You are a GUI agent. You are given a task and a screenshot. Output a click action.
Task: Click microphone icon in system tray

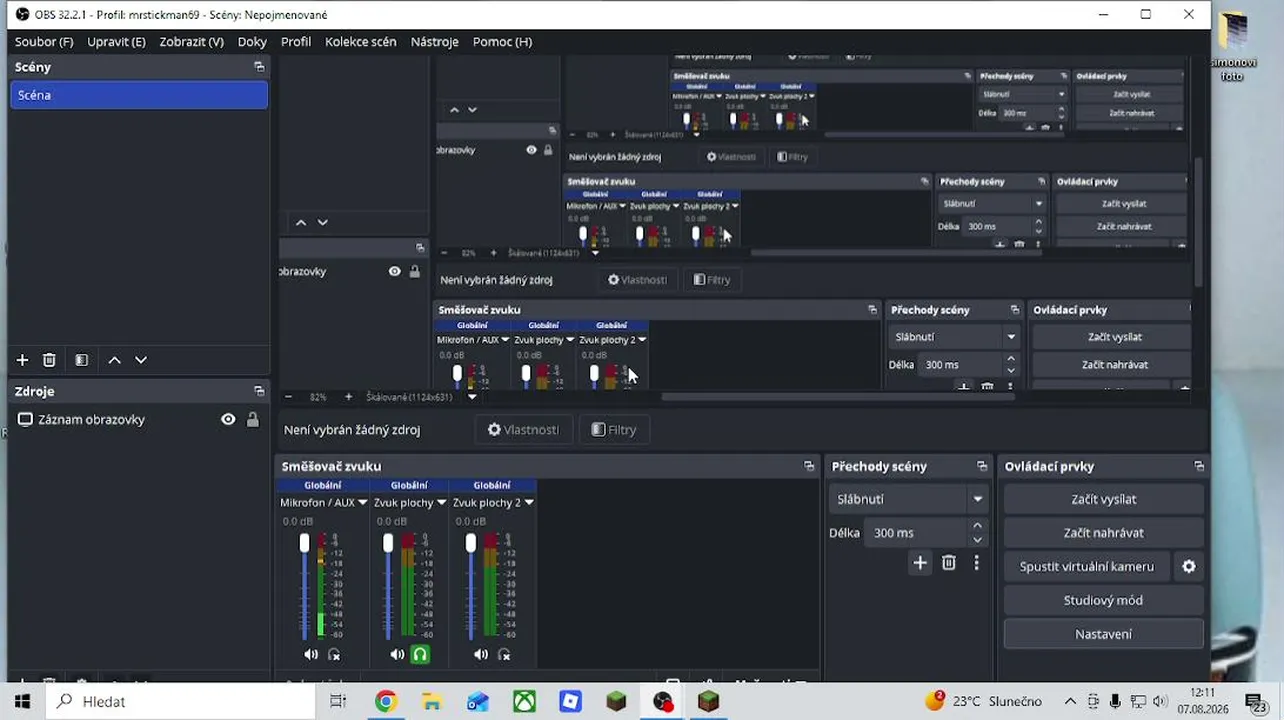click(1115, 702)
